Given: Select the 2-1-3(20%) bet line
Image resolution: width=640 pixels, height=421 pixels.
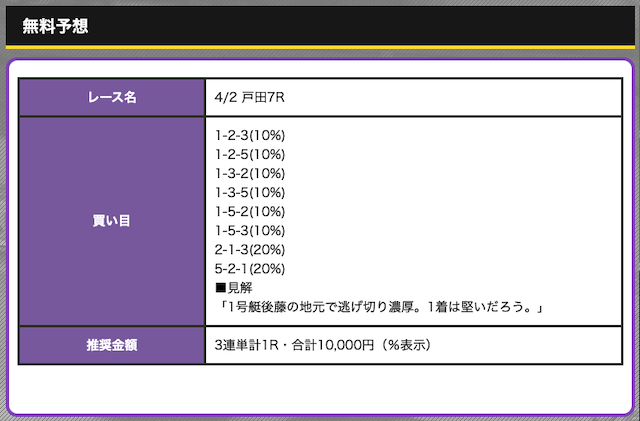Looking at the screenshot, I should [250, 249].
